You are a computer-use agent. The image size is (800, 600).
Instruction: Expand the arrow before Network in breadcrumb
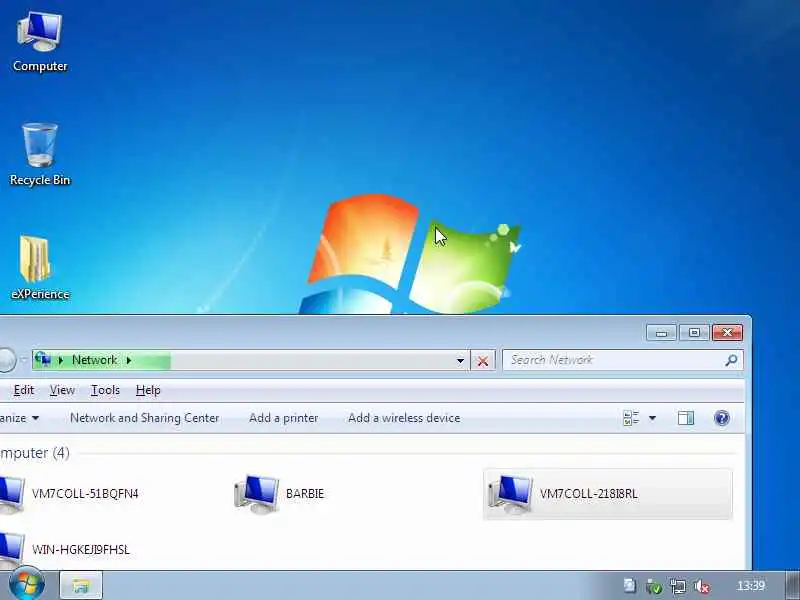point(61,360)
